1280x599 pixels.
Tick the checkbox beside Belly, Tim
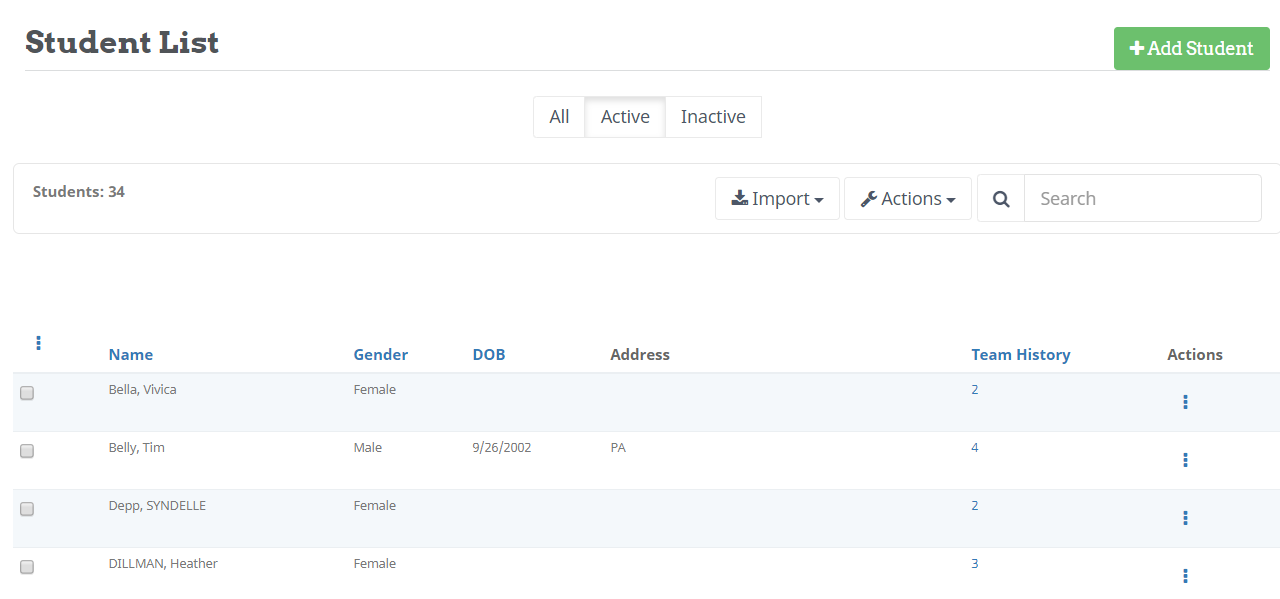(27, 451)
